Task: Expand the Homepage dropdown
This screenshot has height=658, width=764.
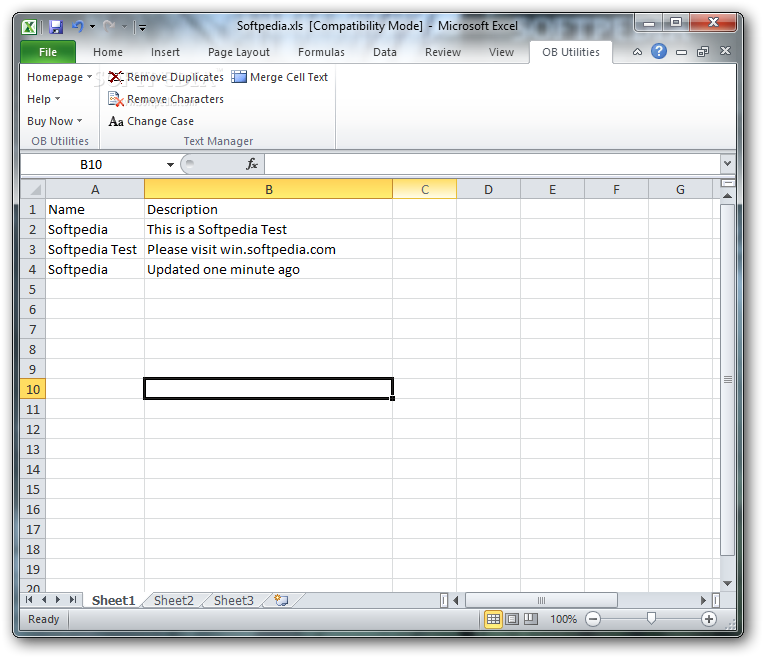Action: 59,77
